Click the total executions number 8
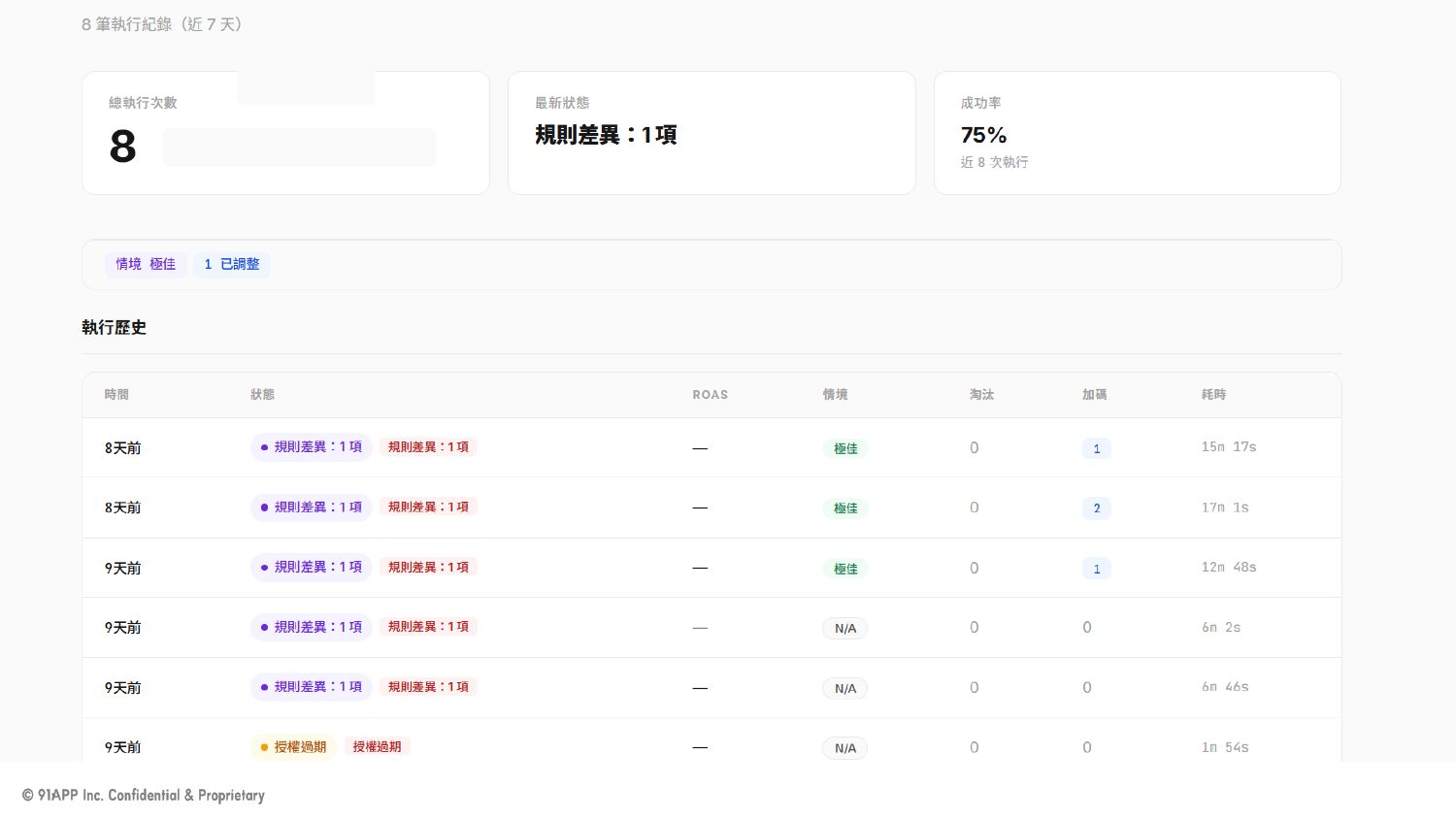 [x=122, y=147]
